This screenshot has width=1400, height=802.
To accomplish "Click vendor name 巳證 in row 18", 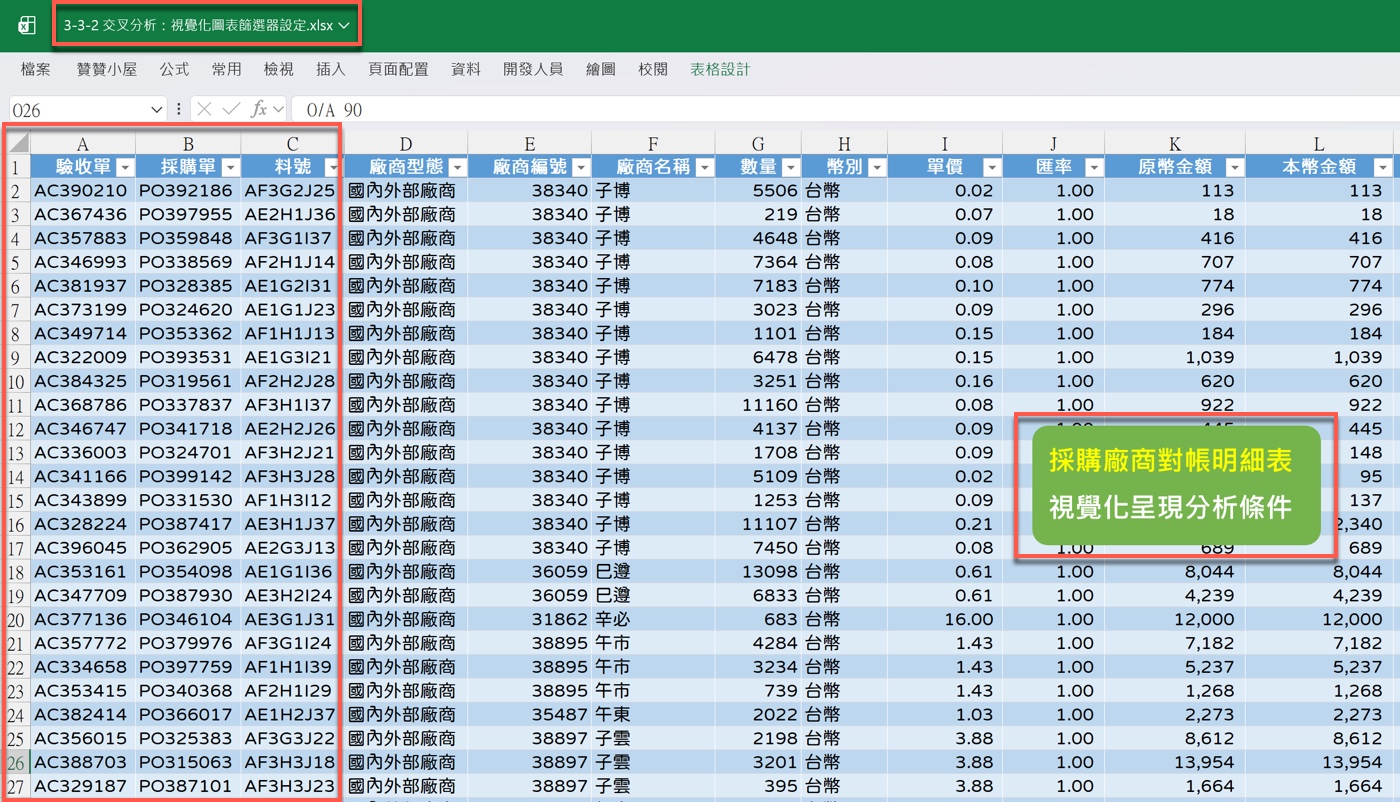I will click(x=653, y=571).
